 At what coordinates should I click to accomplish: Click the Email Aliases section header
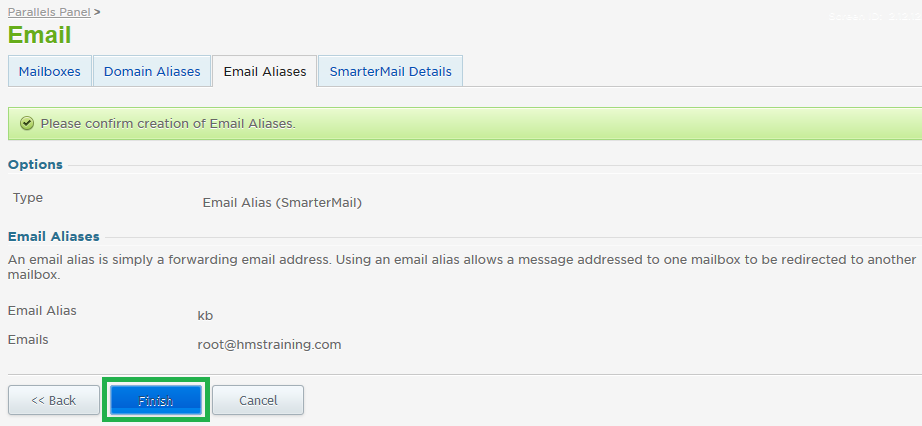[54, 237]
